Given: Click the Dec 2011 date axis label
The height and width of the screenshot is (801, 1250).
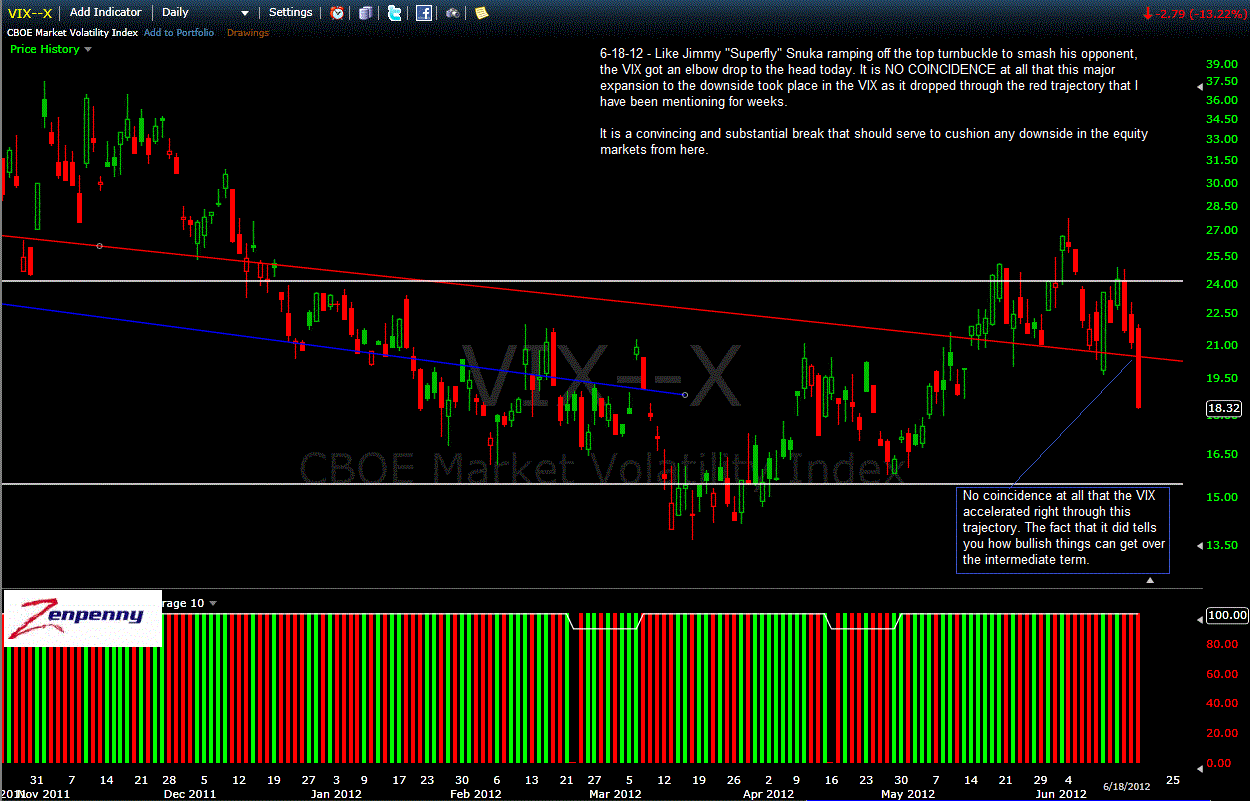Looking at the screenshot, I should click(189, 794).
